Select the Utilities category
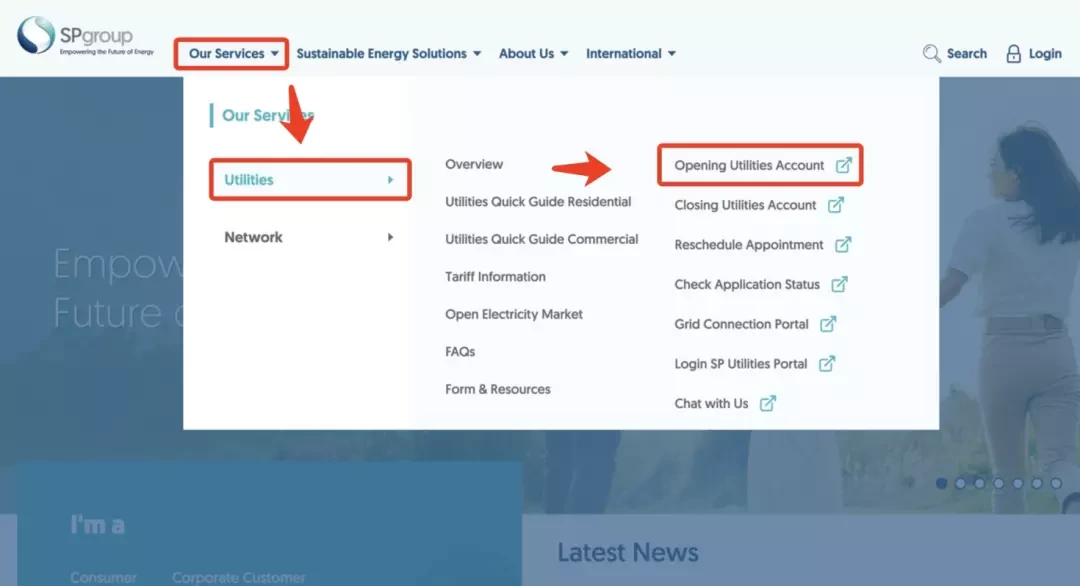Image resolution: width=1080 pixels, height=586 pixels. tap(310, 180)
